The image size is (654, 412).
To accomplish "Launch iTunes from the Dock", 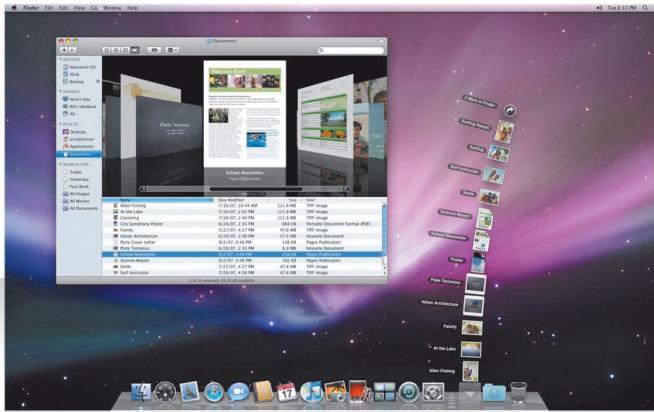I will point(311,392).
